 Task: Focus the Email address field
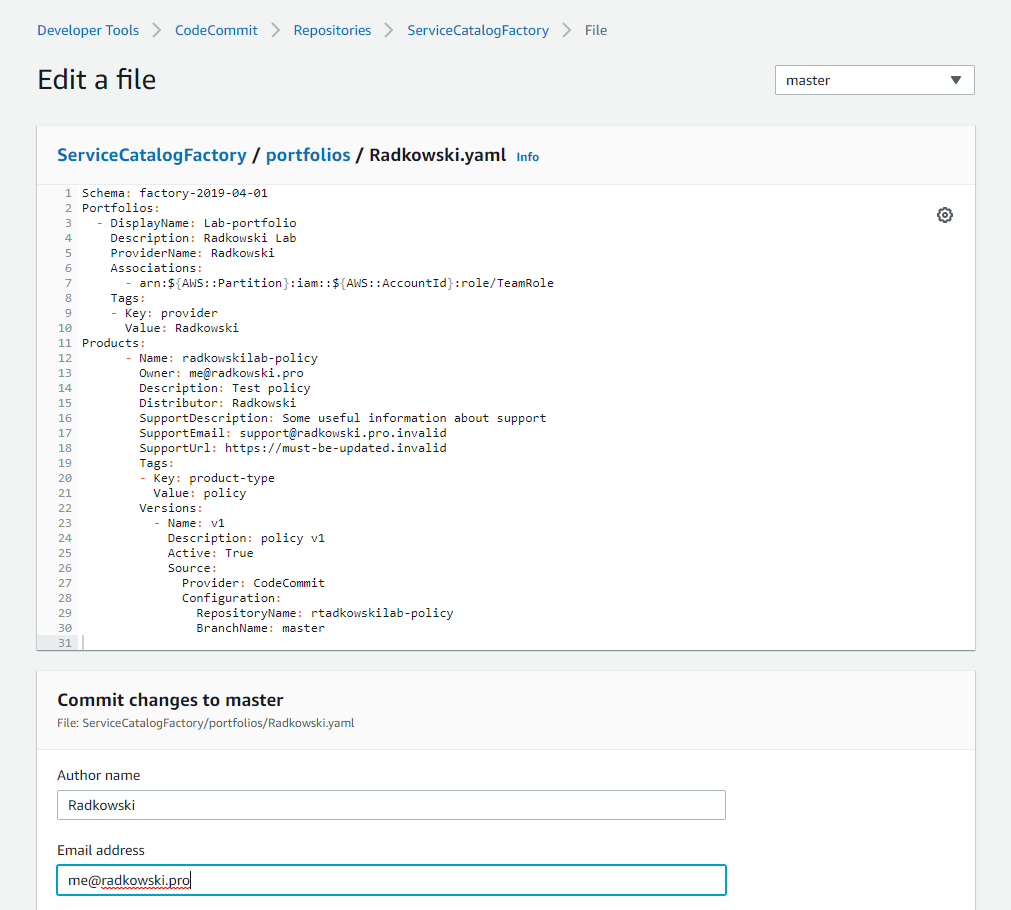[x=391, y=880]
